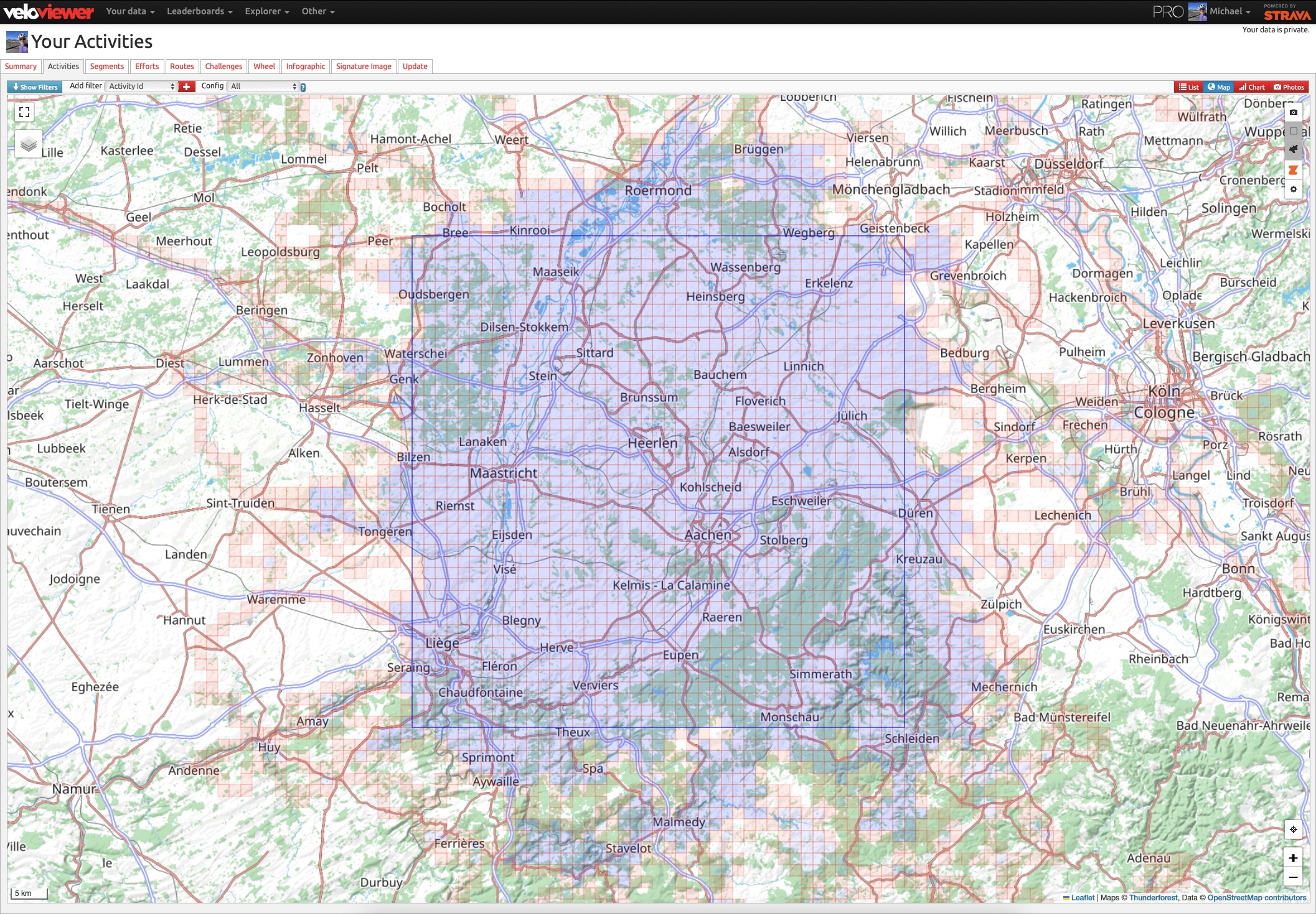
Task: Switch to Photos view
Action: pos(1289,87)
